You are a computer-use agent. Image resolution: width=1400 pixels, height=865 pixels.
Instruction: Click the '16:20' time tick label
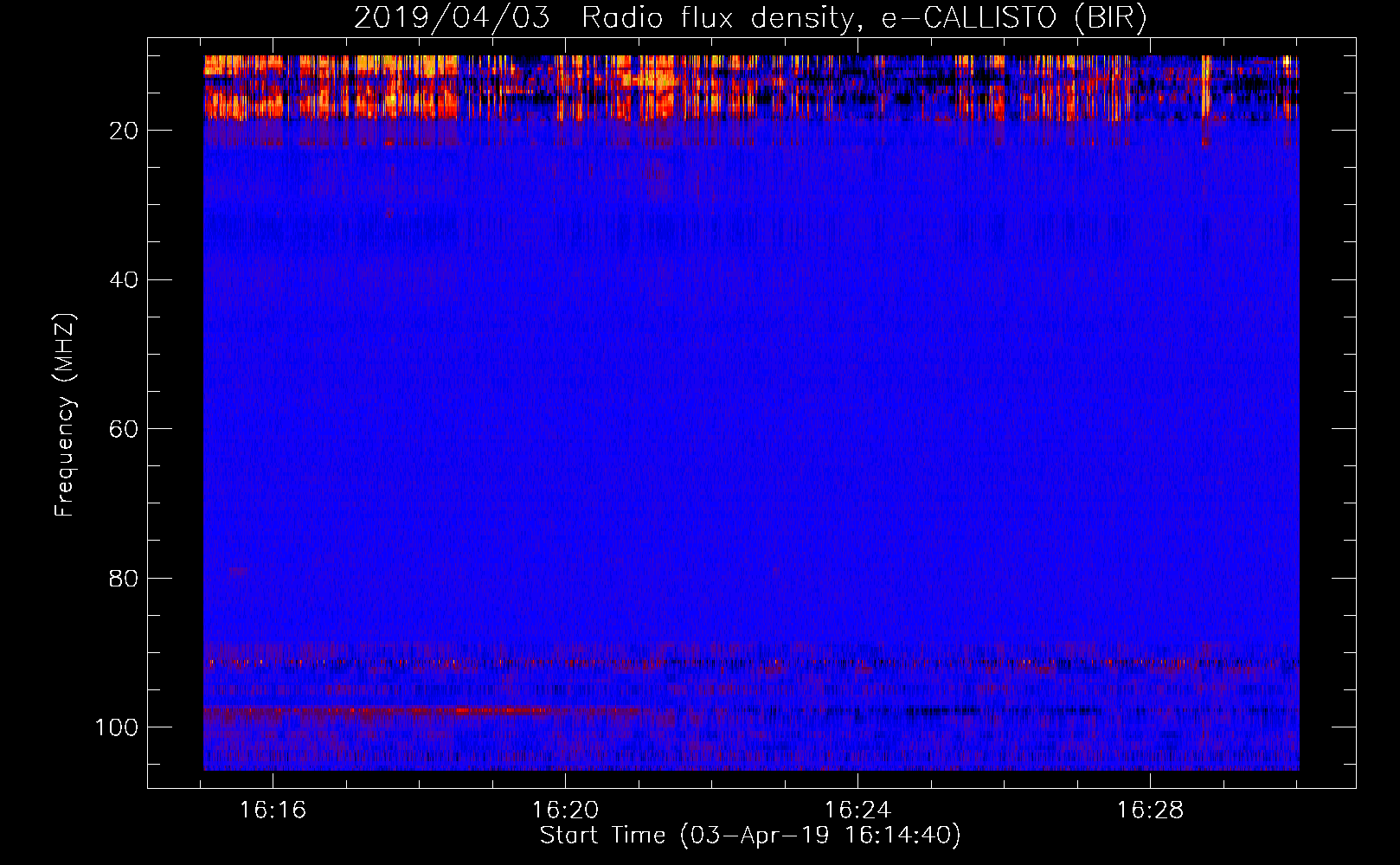tap(565, 811)
